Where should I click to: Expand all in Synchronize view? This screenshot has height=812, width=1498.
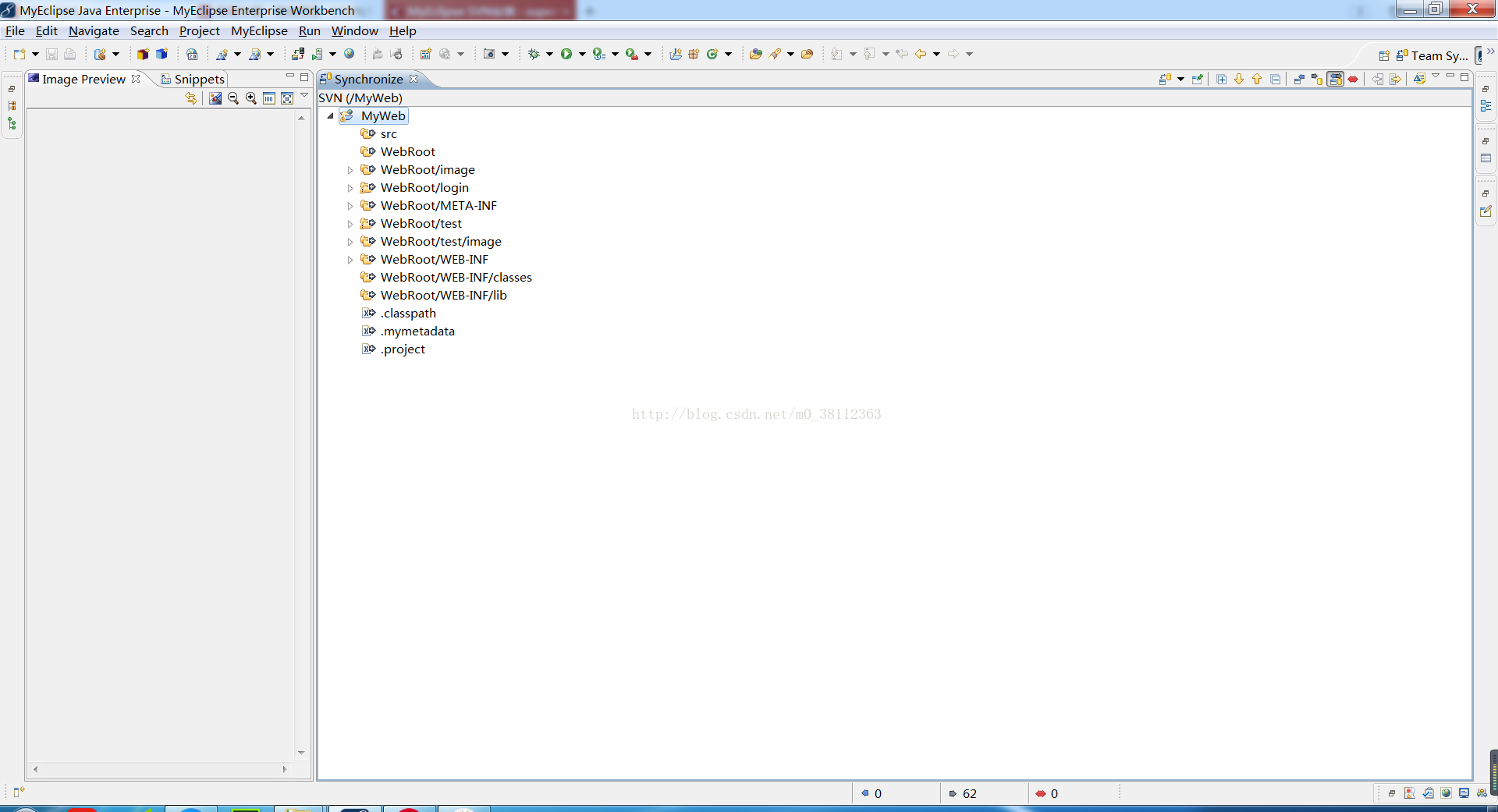tap(1221, 79)
